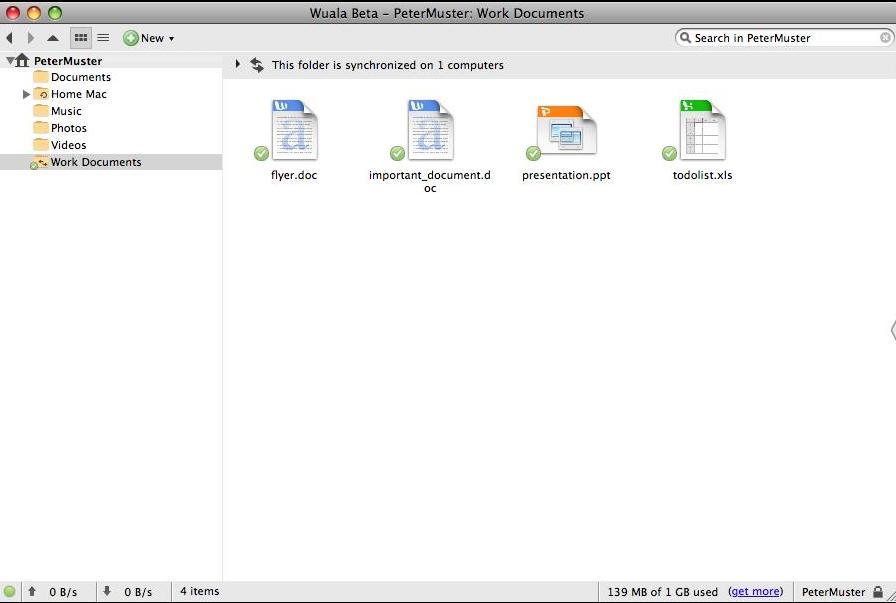896x603 pixels.
Task: Open the Documents folder in the sidebar
Action: tap(81, 77)
